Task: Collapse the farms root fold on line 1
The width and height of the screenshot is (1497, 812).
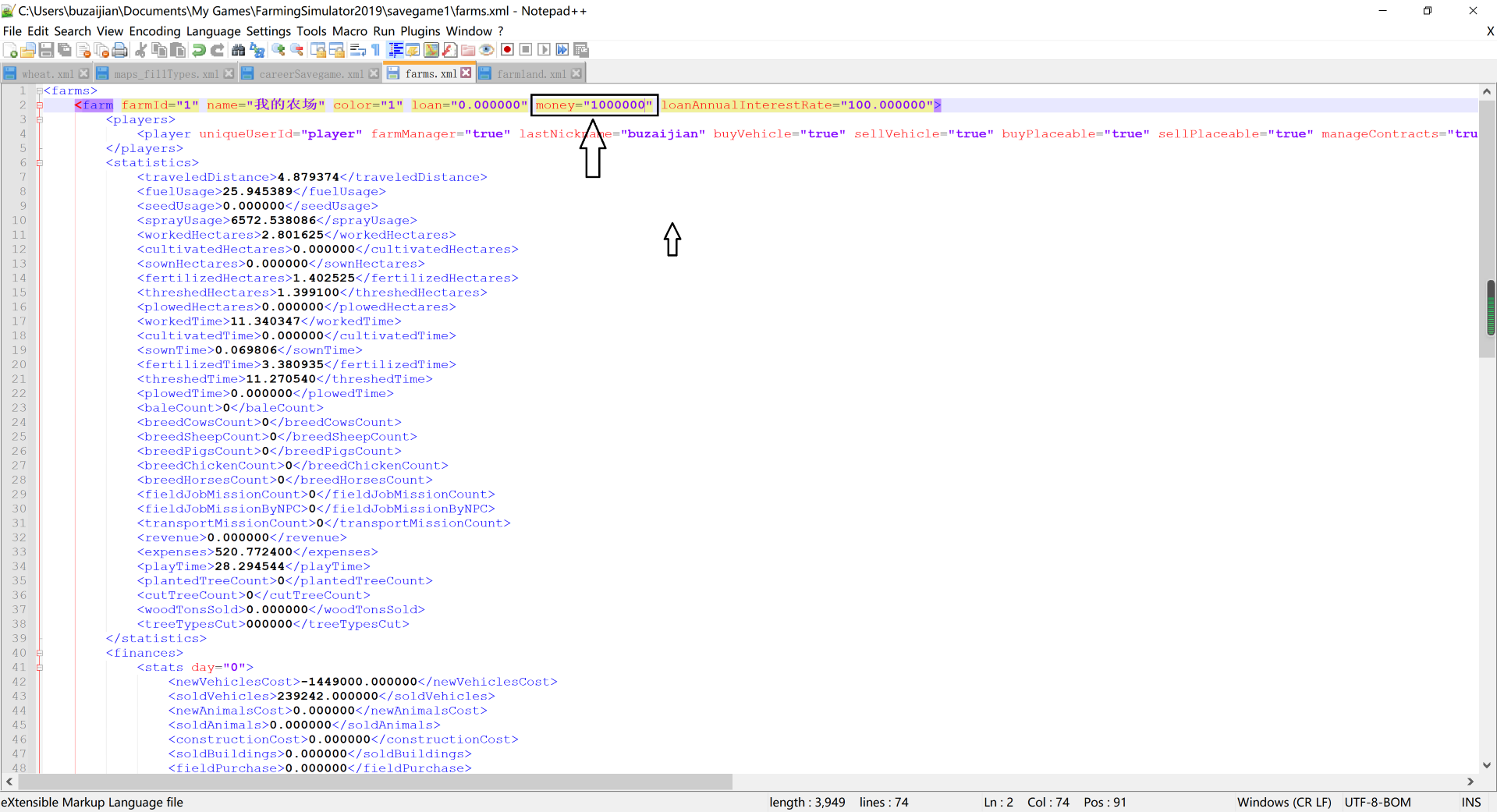Action: (x=39, y=91)
